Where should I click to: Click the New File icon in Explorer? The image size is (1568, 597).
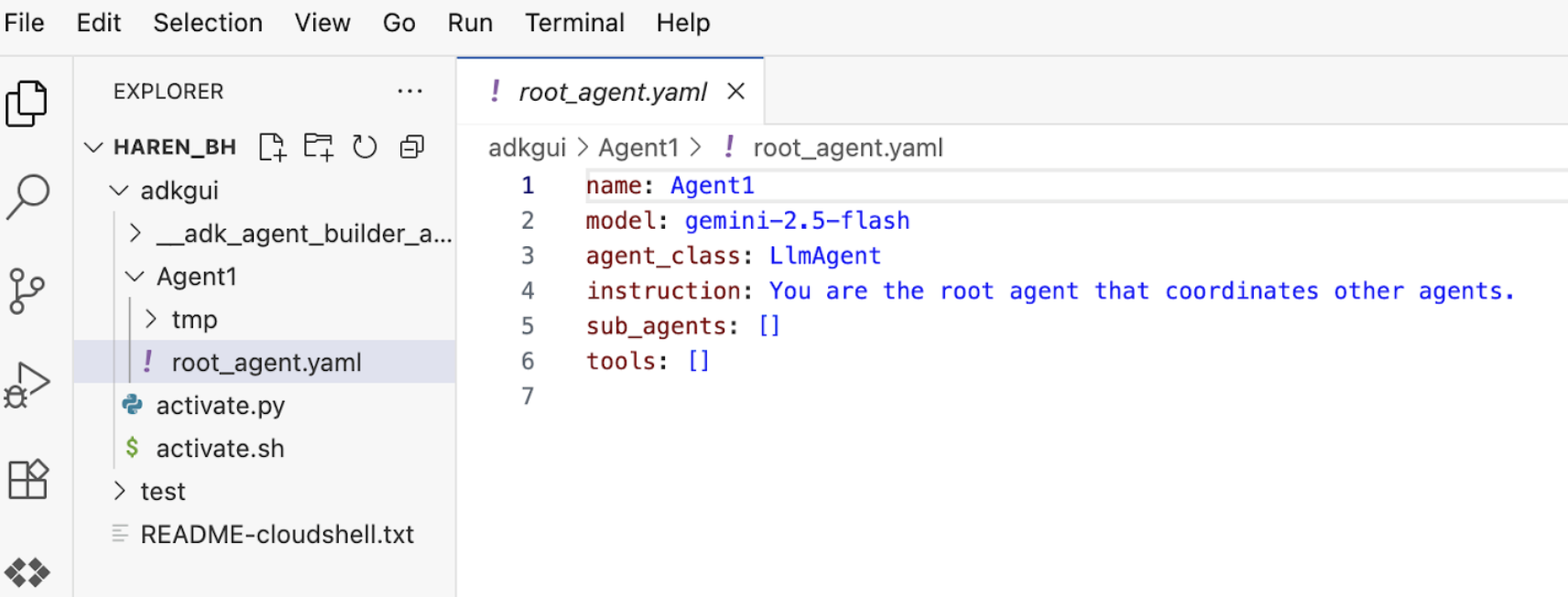272,147
